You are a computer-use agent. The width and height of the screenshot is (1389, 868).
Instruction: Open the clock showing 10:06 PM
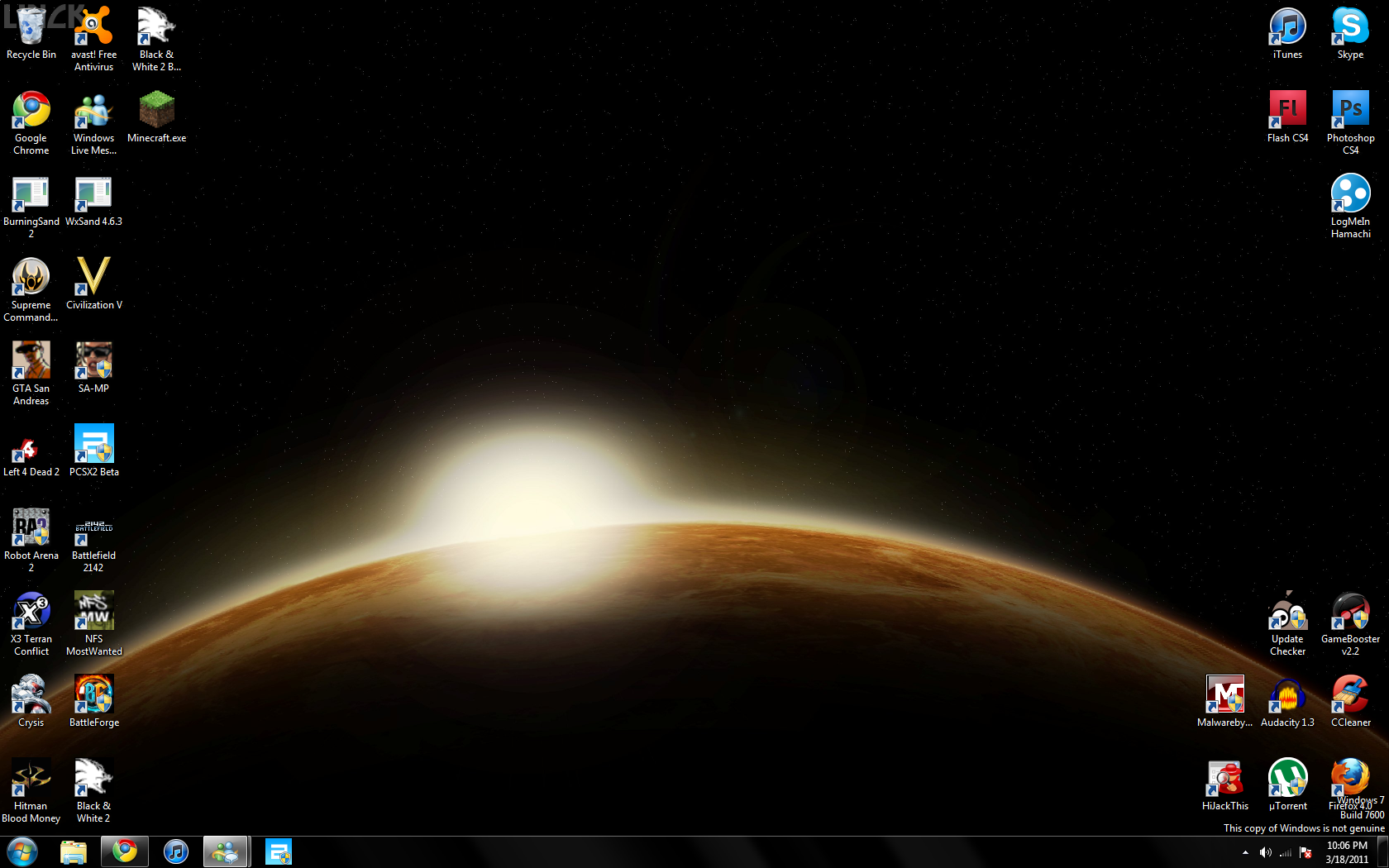pos(1347,852)
